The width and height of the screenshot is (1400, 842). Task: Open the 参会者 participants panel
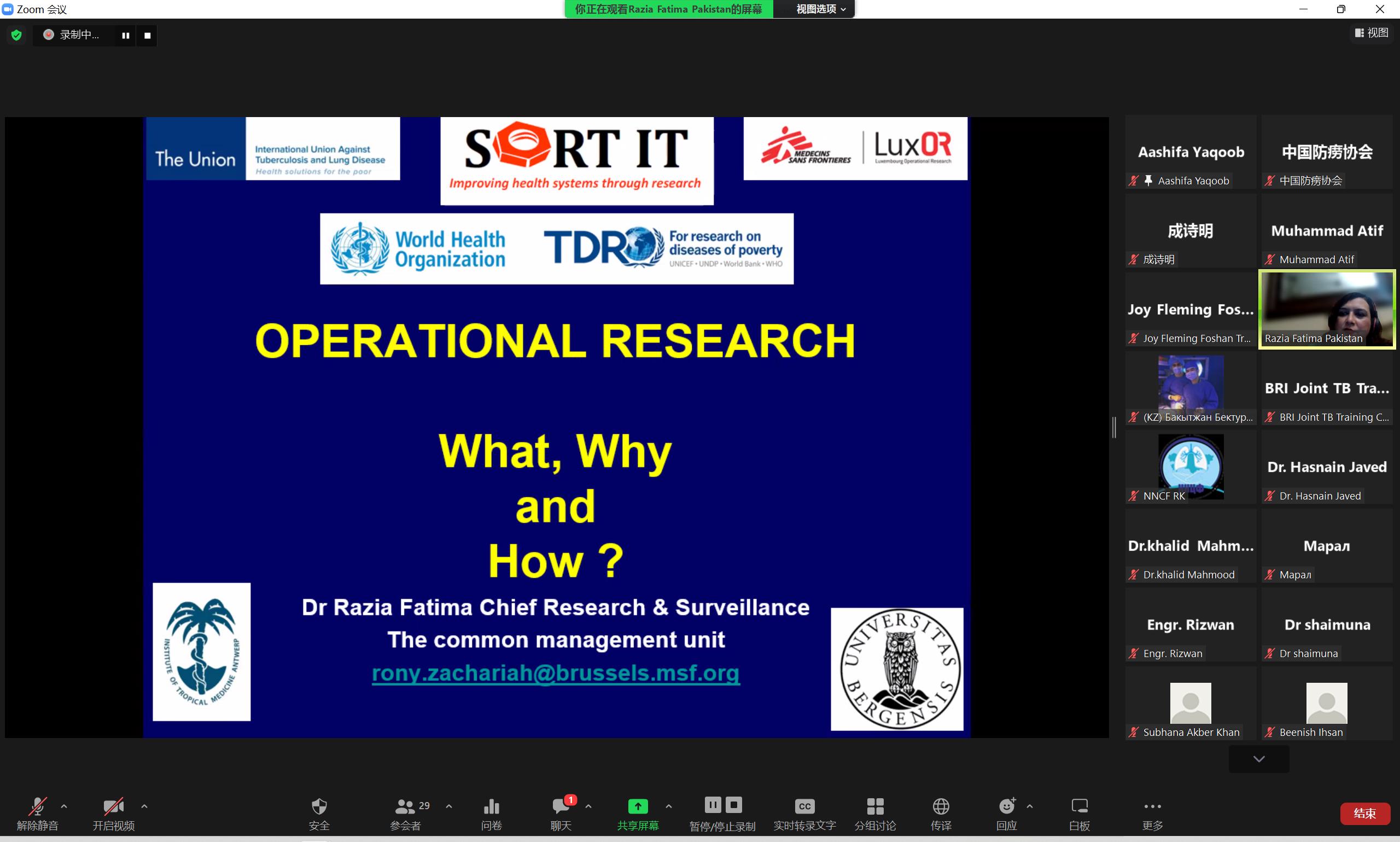pyautogui.click(x=405, y=814)
